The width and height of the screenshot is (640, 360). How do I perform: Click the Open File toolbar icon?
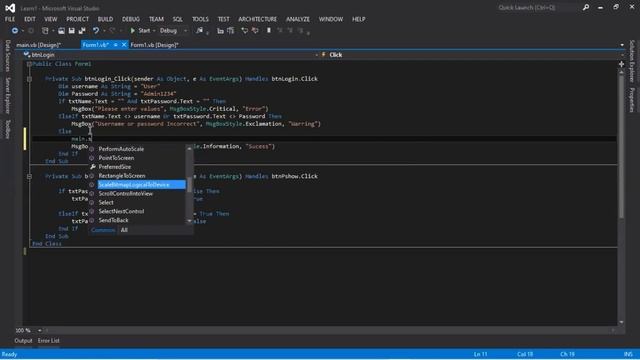click(61, 31)
